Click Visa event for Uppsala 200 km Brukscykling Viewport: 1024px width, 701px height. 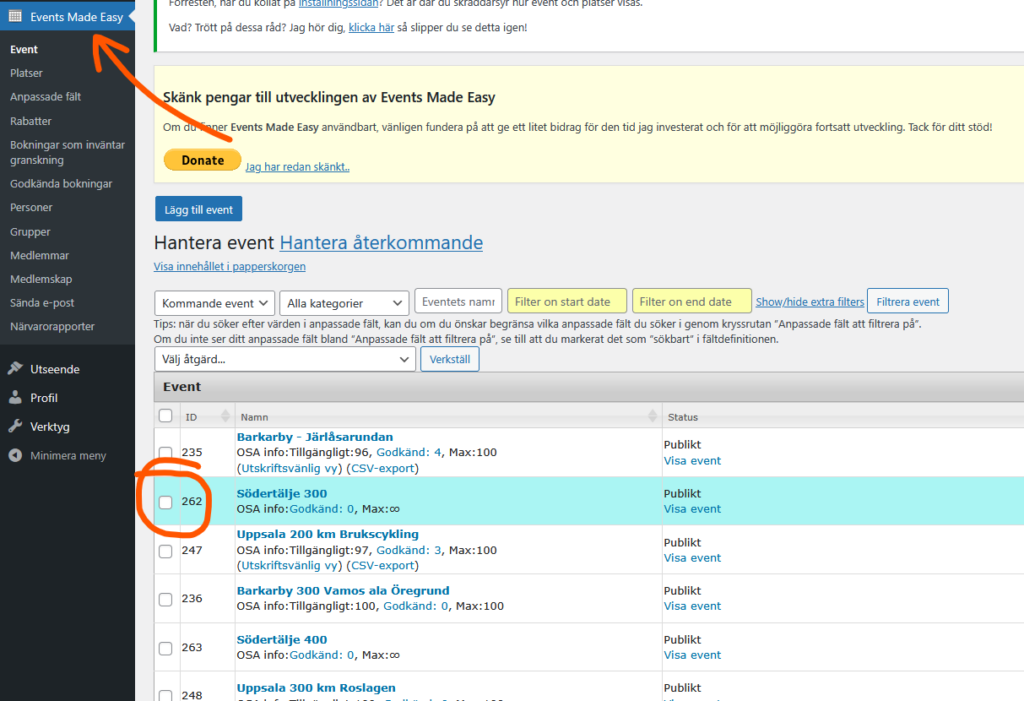[x=692, y=558]
